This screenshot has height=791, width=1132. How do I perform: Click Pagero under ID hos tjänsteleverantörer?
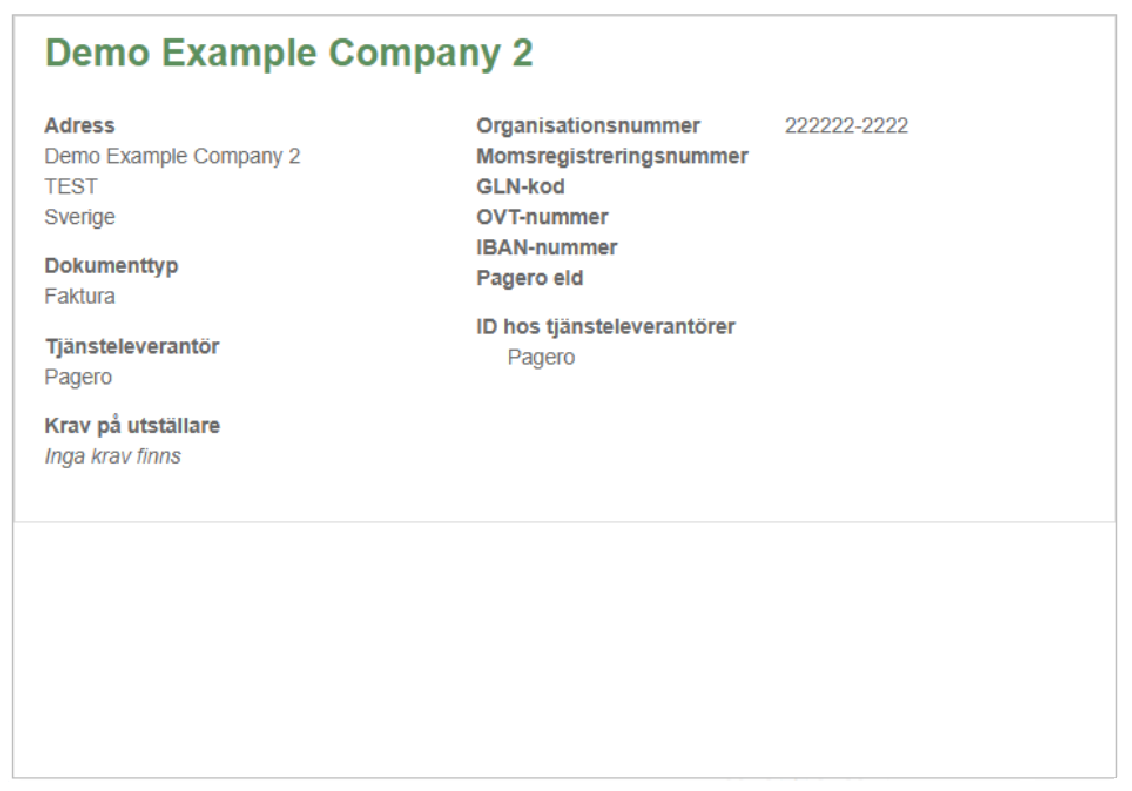tap(541, 358)
